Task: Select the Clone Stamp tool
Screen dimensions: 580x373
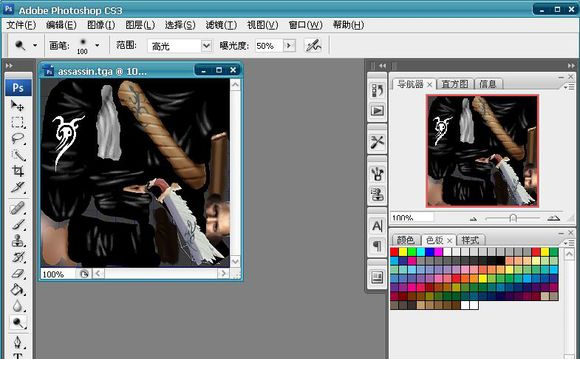Action: click(x=17, y=241)
